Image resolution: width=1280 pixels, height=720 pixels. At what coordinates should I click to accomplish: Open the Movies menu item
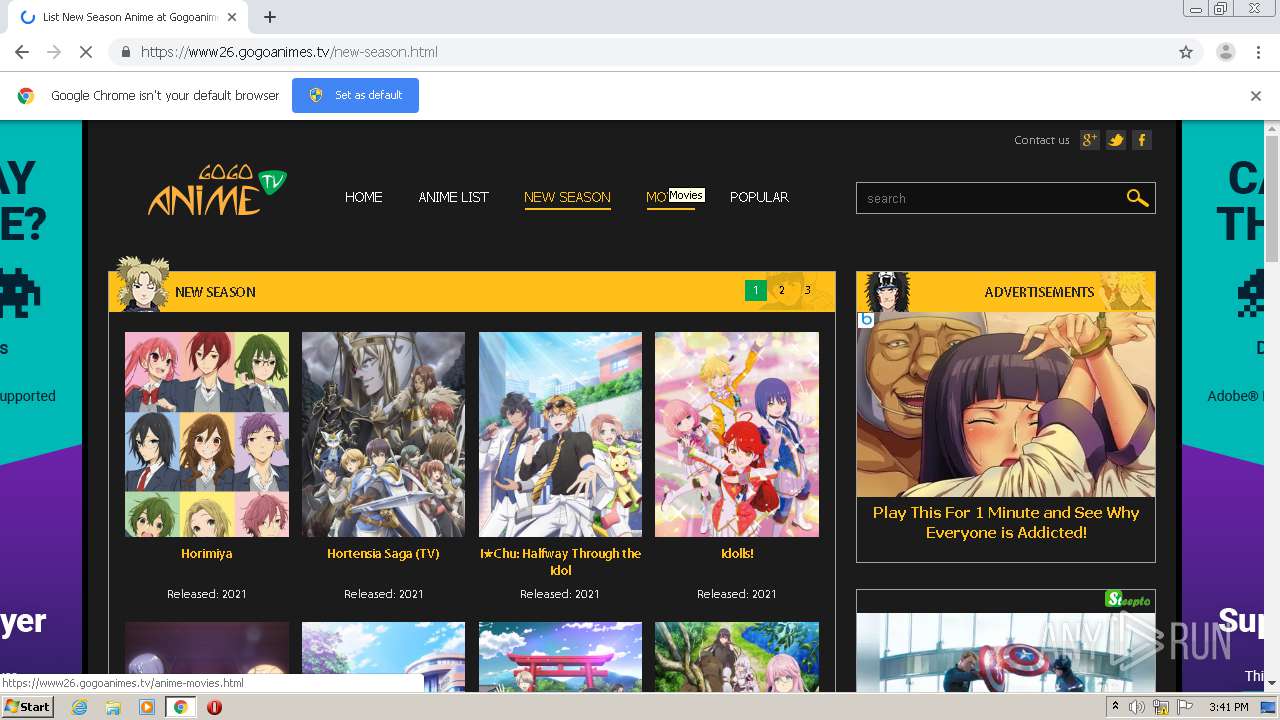[x=670, y=197]
